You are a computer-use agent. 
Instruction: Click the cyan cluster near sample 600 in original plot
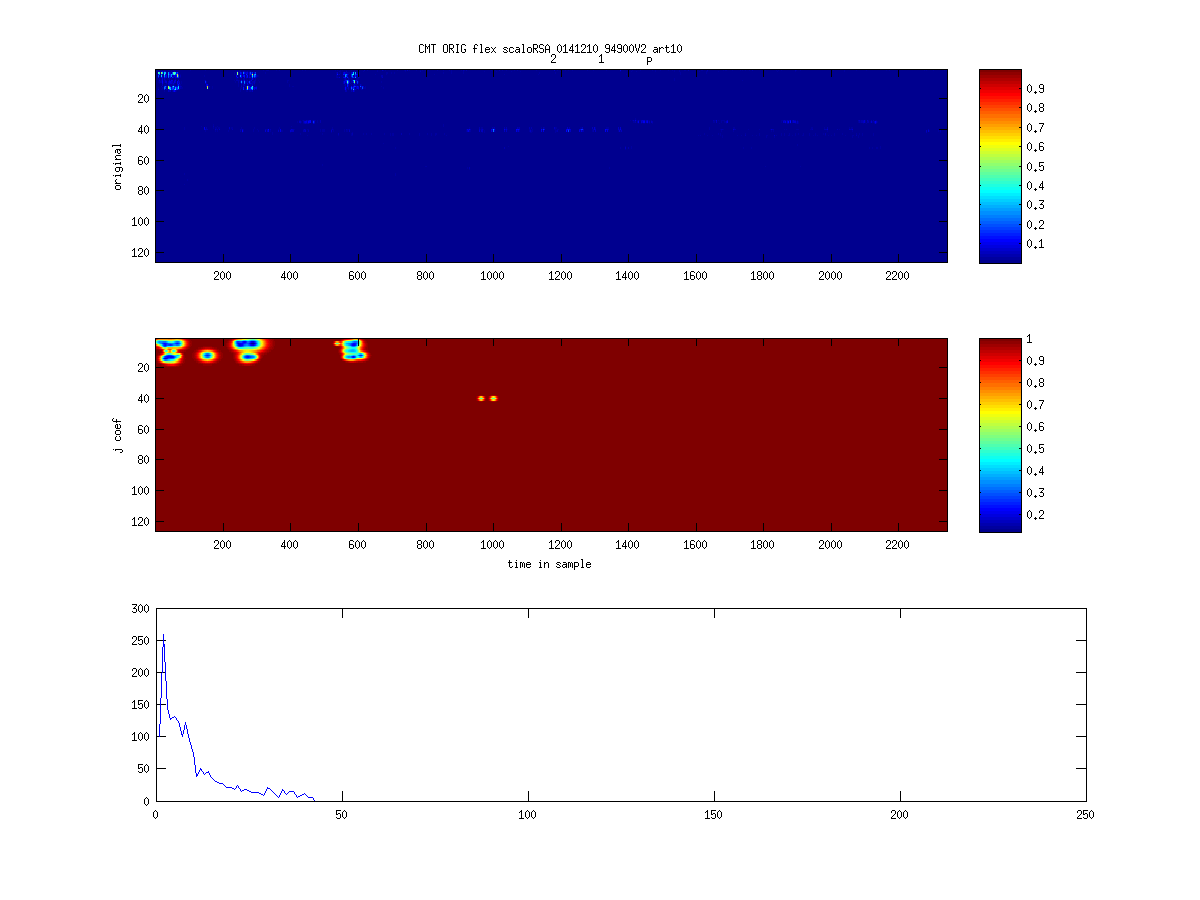353,80
